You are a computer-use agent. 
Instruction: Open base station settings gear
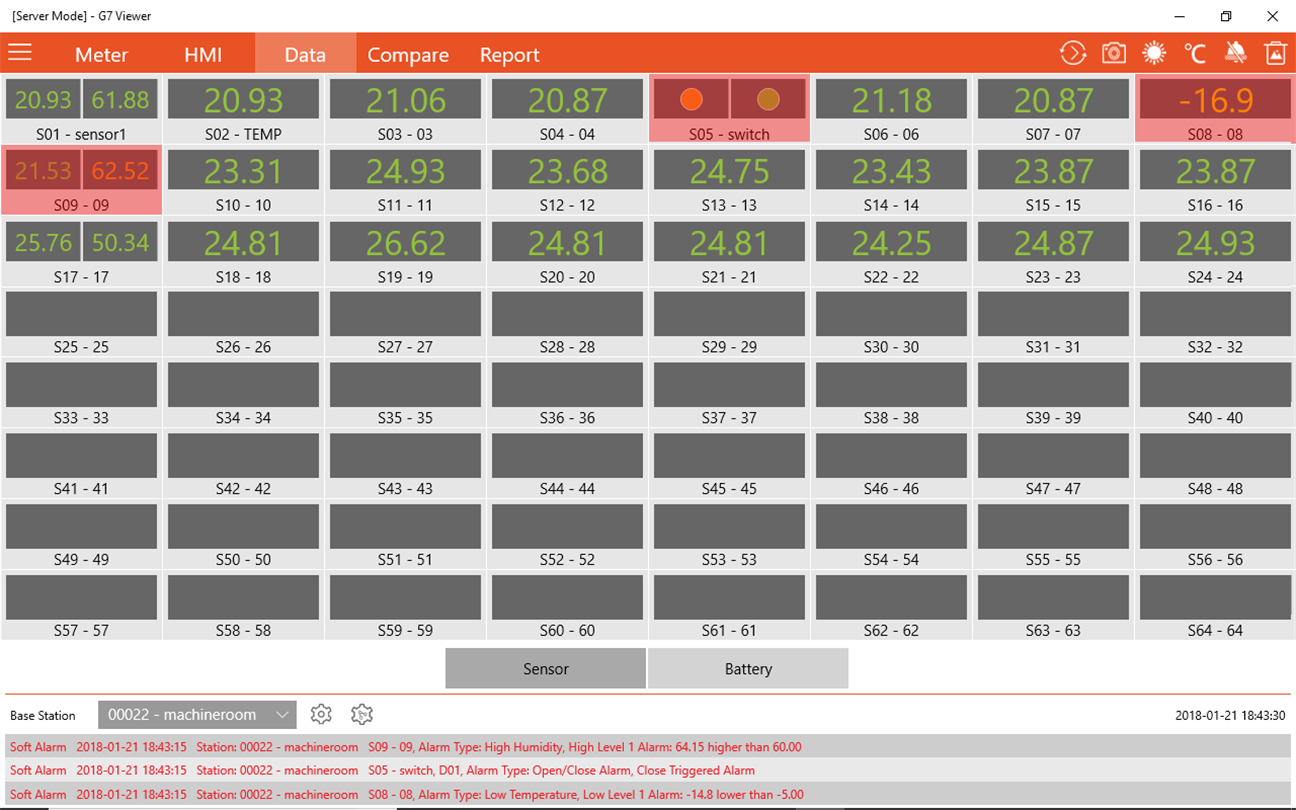click(x=321, y=714)
